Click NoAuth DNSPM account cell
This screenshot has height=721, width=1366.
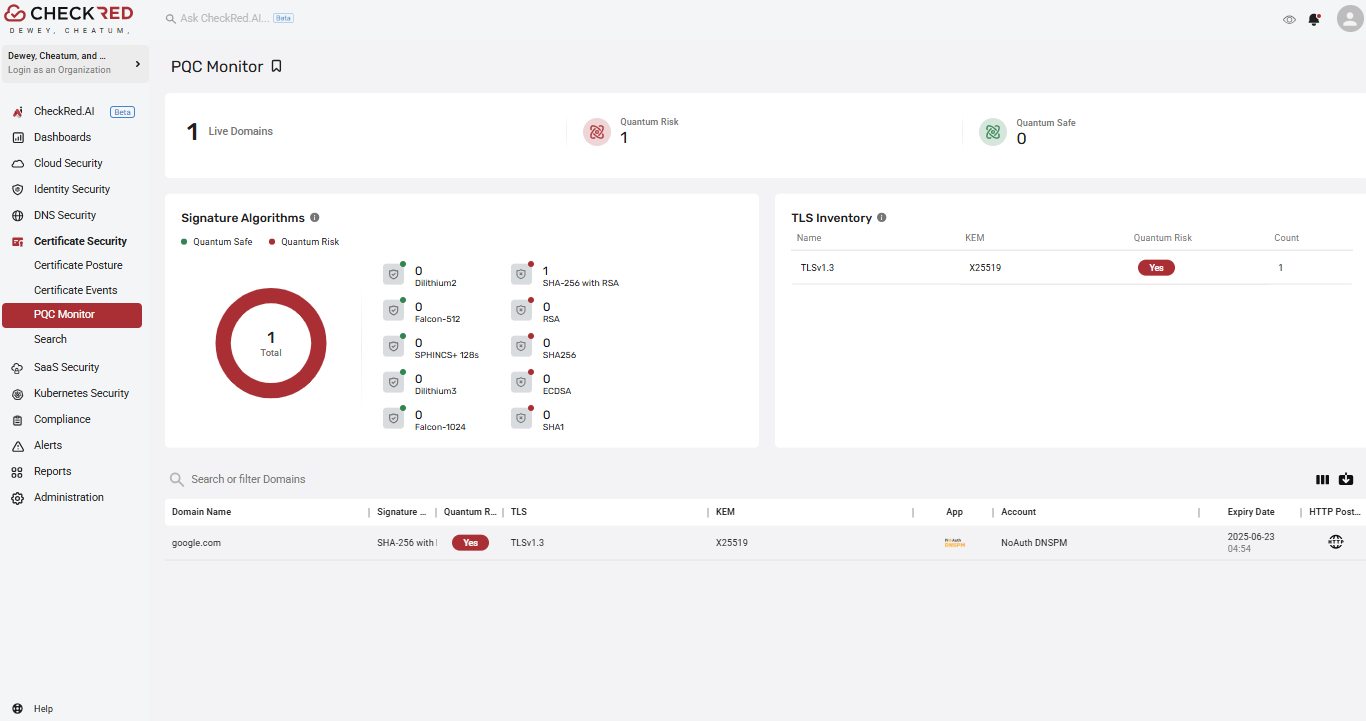(x=1034, y=543)
